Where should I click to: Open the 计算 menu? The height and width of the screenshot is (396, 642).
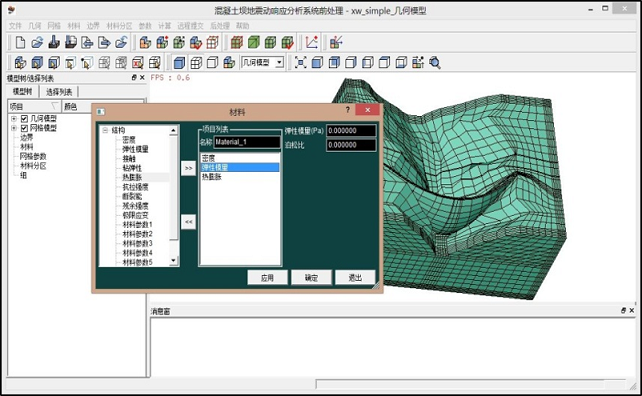[x=165, y=26]
